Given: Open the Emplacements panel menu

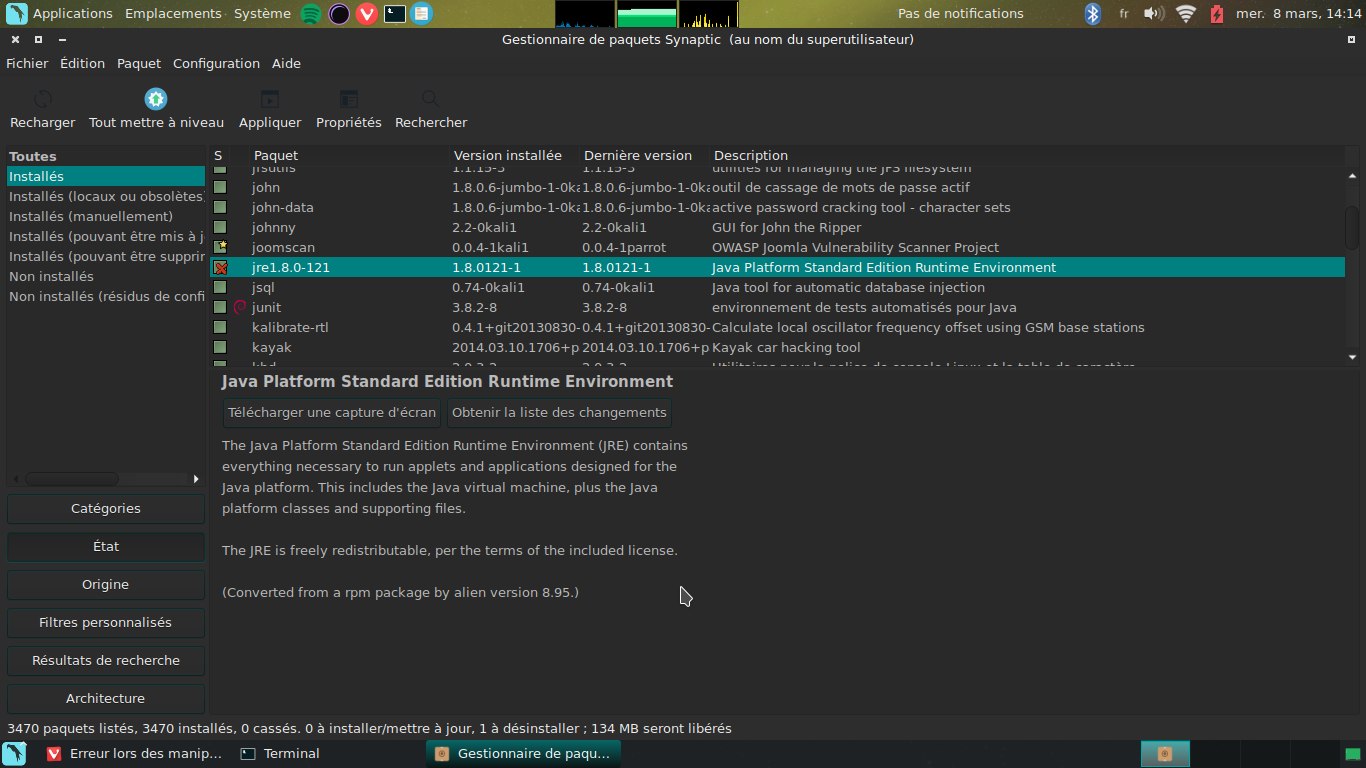Looking at the screenshot, I should pos(174,14).
